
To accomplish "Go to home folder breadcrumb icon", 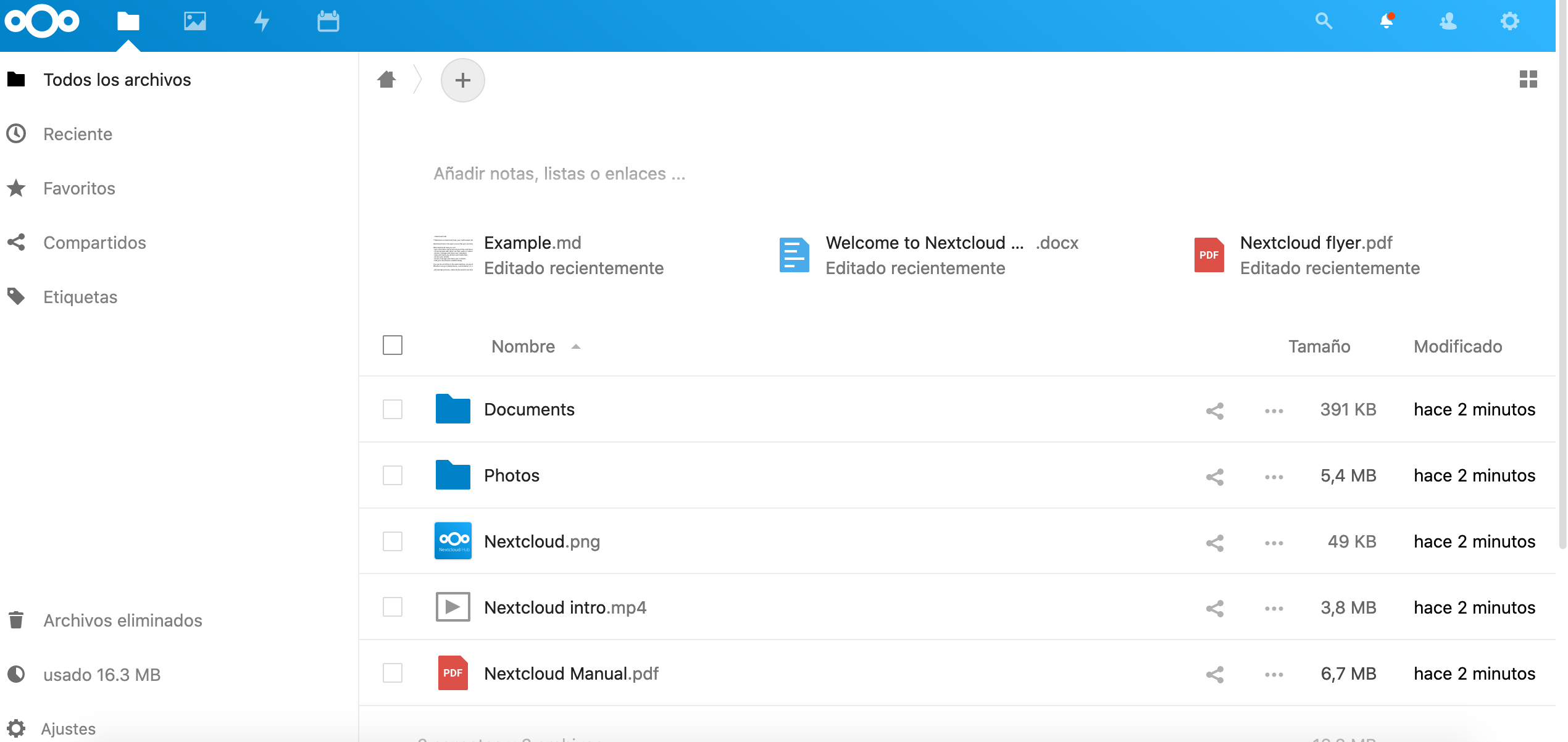I will [387, 80].
